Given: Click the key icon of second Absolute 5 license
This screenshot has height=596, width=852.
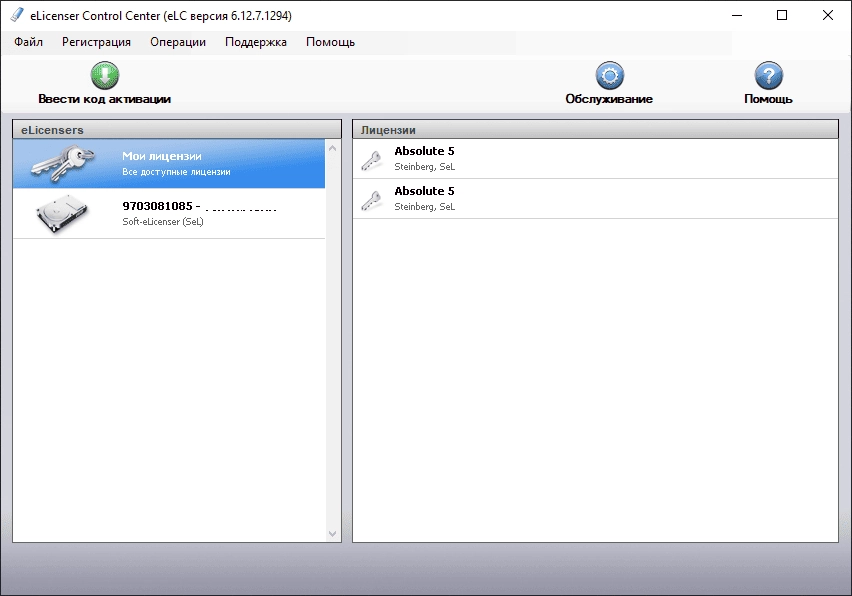Looking at the screenshot, I should click(x=372, y=200).
